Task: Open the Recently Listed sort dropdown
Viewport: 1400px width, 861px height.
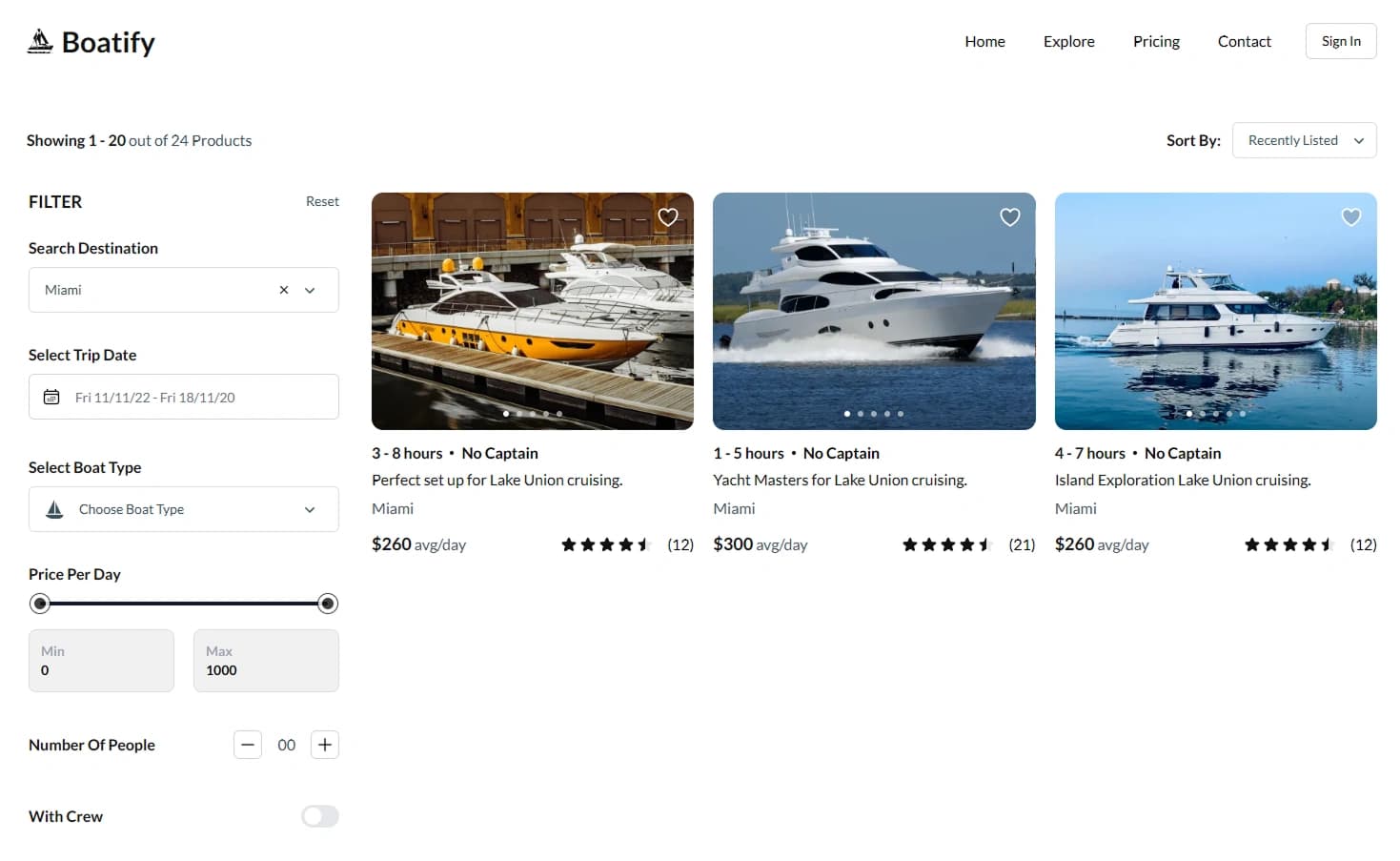Action: [1304, 140]
